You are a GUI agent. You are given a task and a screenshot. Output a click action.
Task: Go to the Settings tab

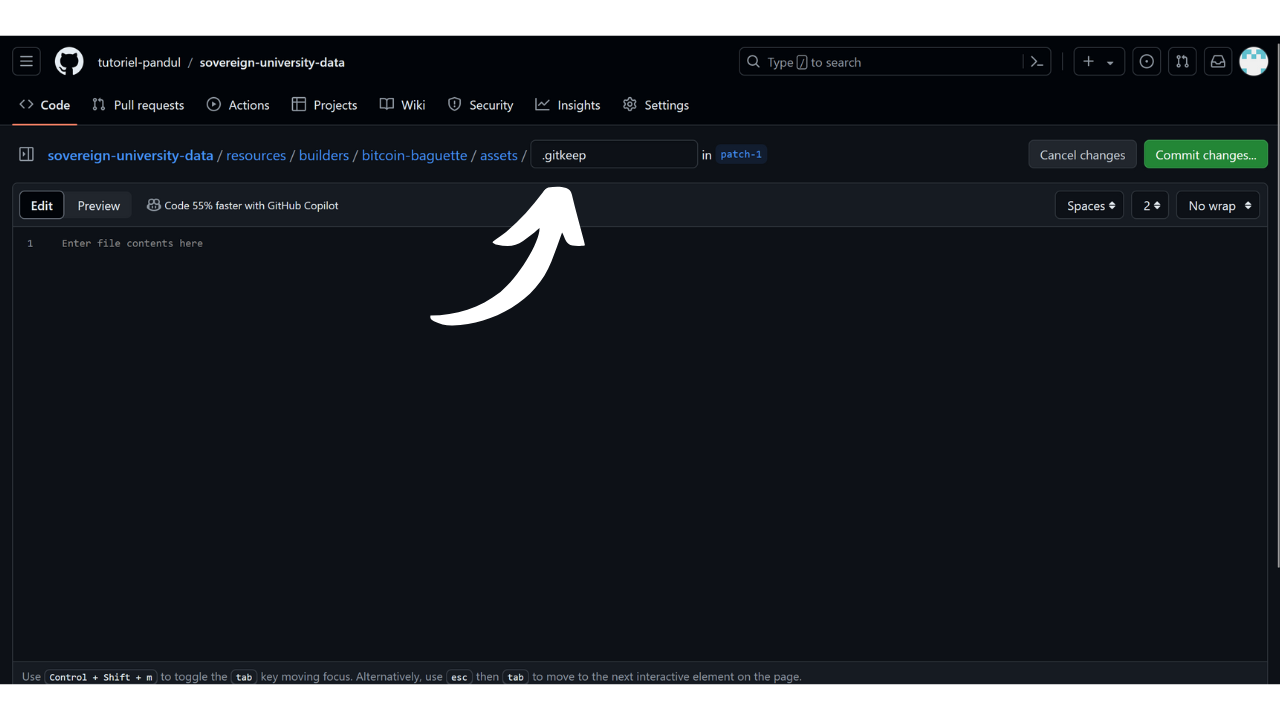tap(655, 105)
